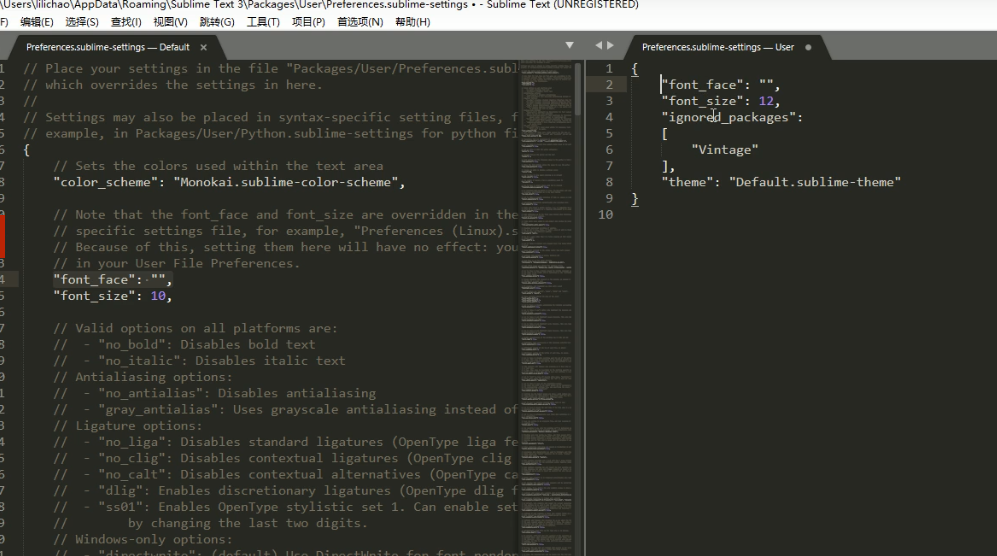
Task: Click "font_face" line in User pane
Action: tap(720, 85)
